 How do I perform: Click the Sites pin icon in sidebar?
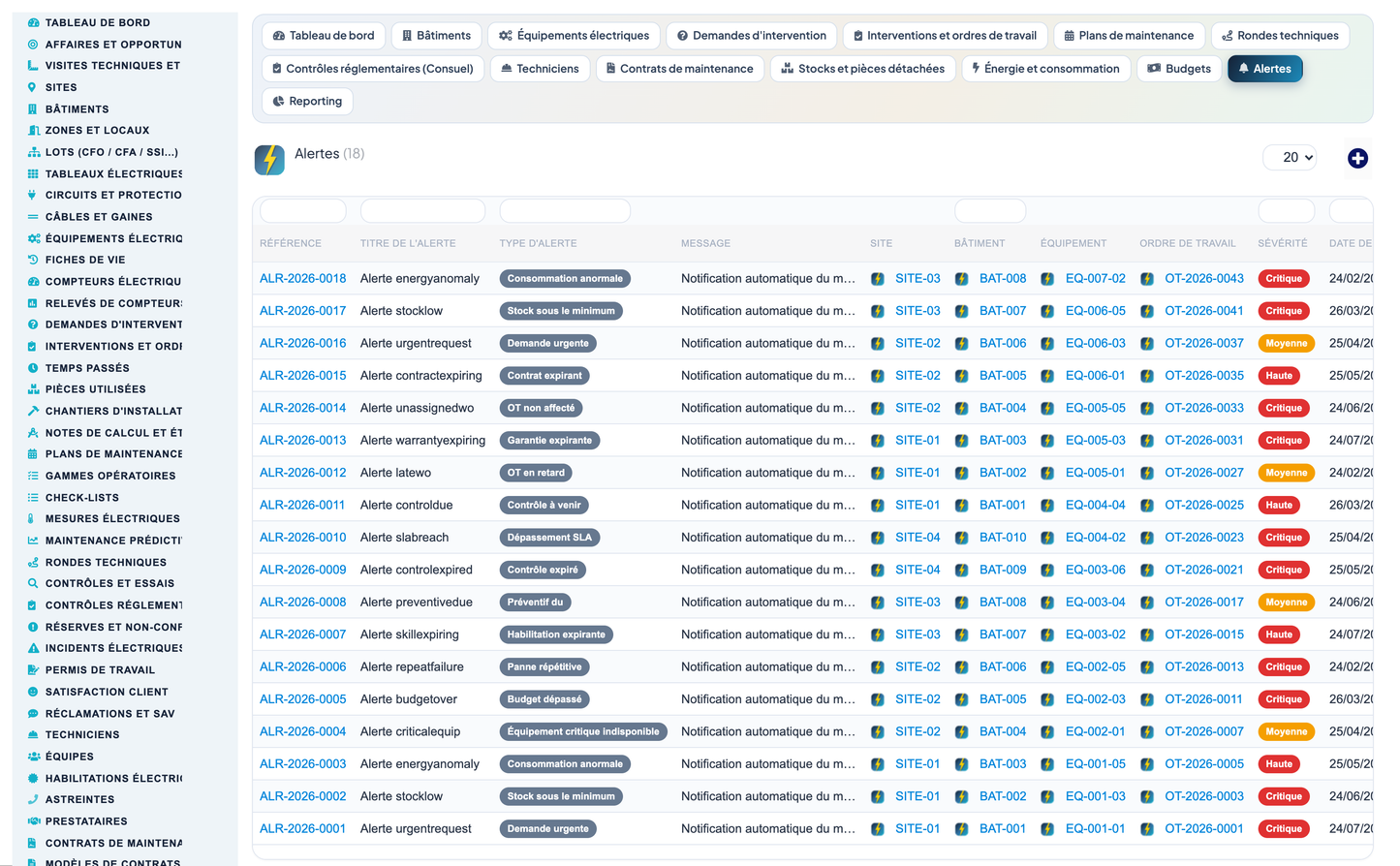click(x=32, y=87)
